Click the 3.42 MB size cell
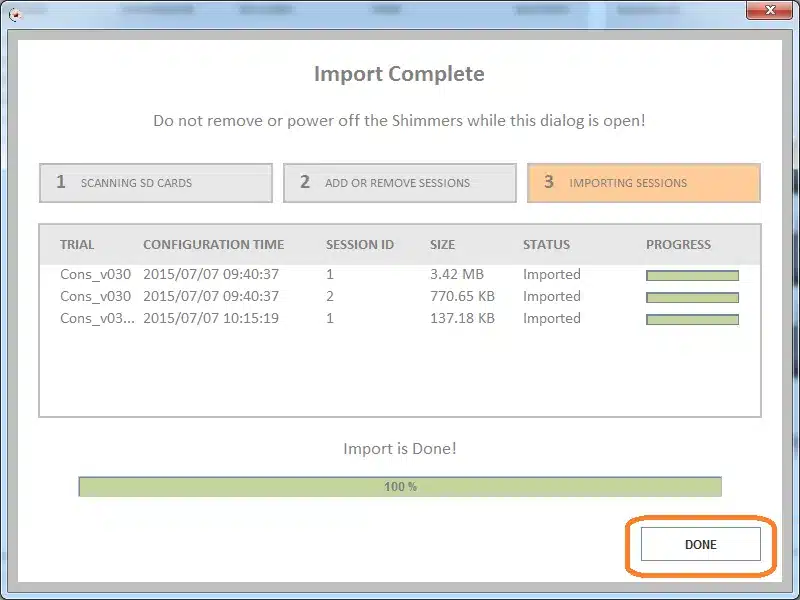This screenshot has height=600, width=800. point(457,274)
